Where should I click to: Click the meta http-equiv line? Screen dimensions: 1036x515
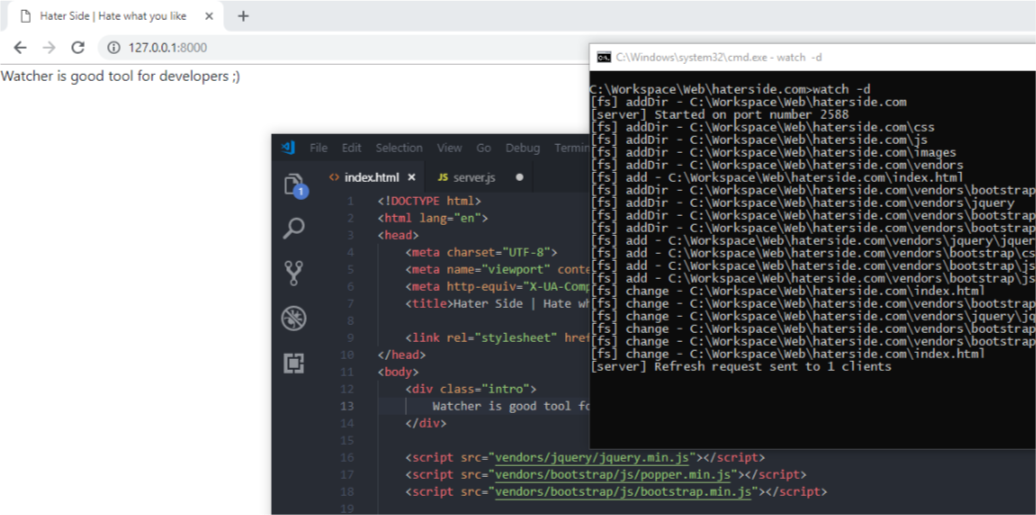497,287
